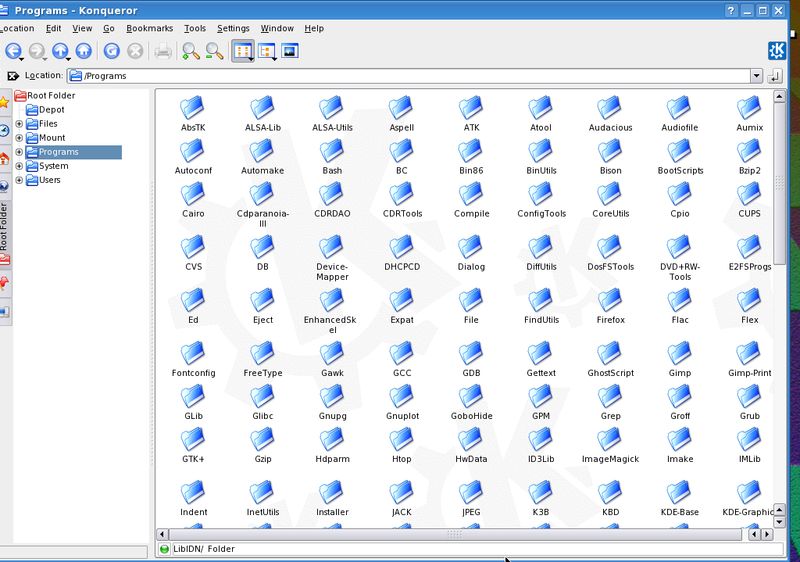Open Tree View mode options dropdown arrow

coord(274,59)
